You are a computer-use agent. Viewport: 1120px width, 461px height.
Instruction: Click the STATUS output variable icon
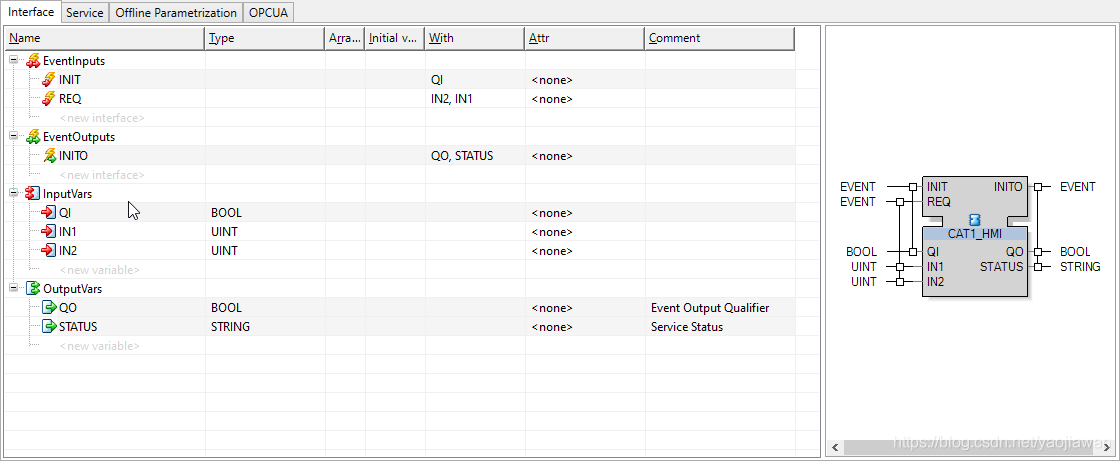(49, 327)
